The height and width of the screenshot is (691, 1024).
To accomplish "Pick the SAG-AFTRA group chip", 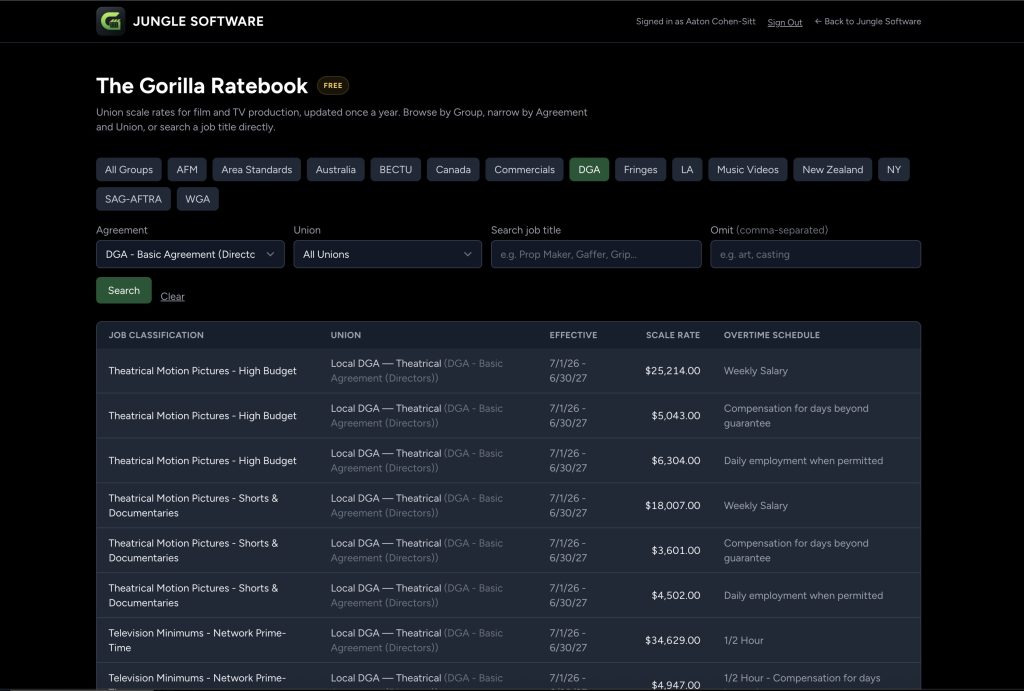I will pyautogui.click(x=133, y=199).
